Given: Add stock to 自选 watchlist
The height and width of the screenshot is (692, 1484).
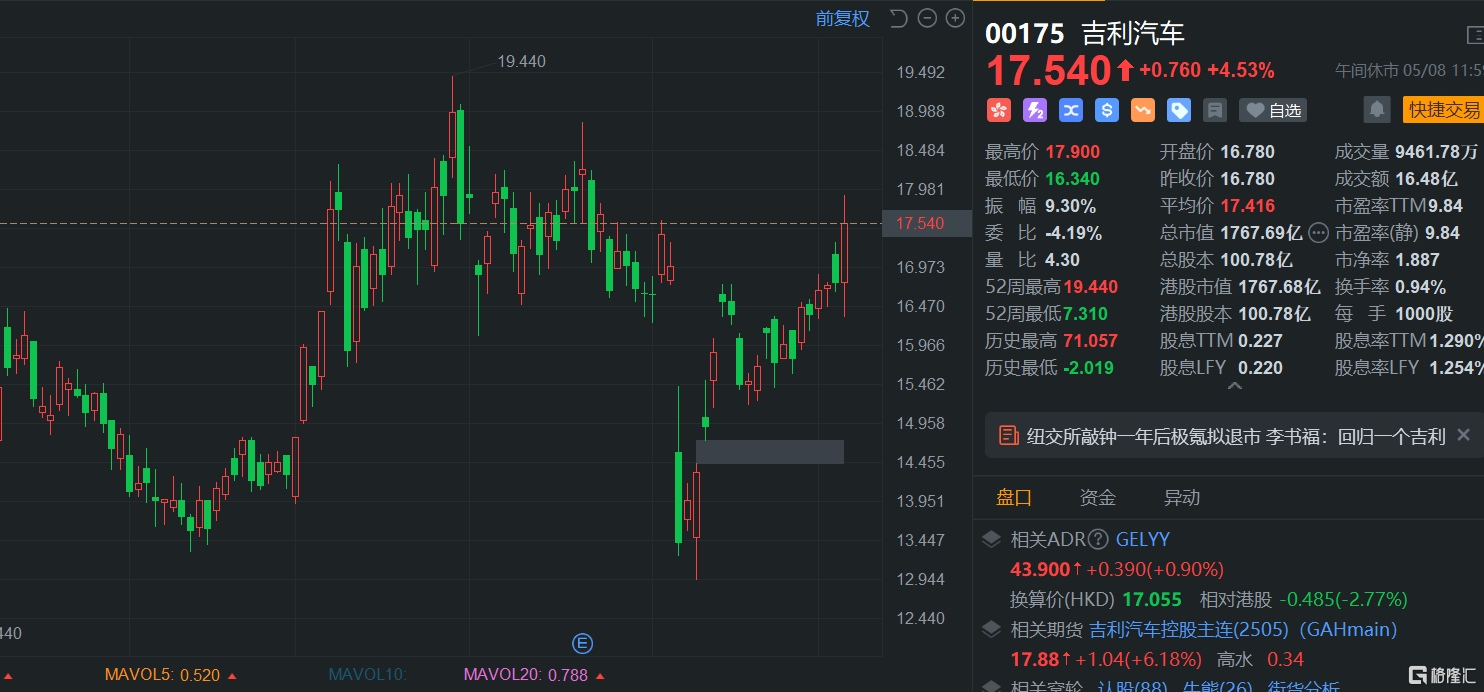Looking at the screenshot, I should click(1273, 110).
